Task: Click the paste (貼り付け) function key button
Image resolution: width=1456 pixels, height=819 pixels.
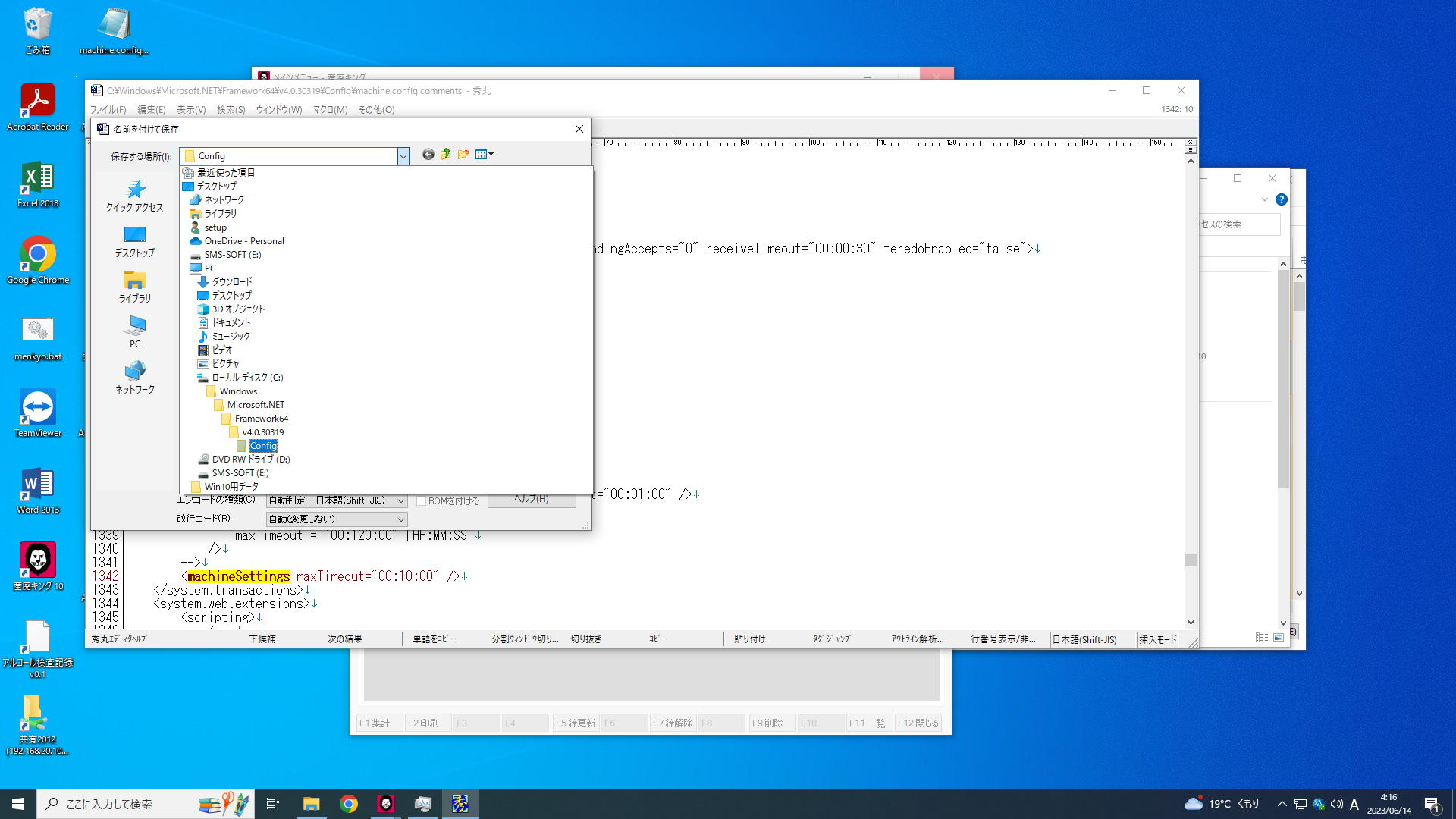Action: coord(749,639)
